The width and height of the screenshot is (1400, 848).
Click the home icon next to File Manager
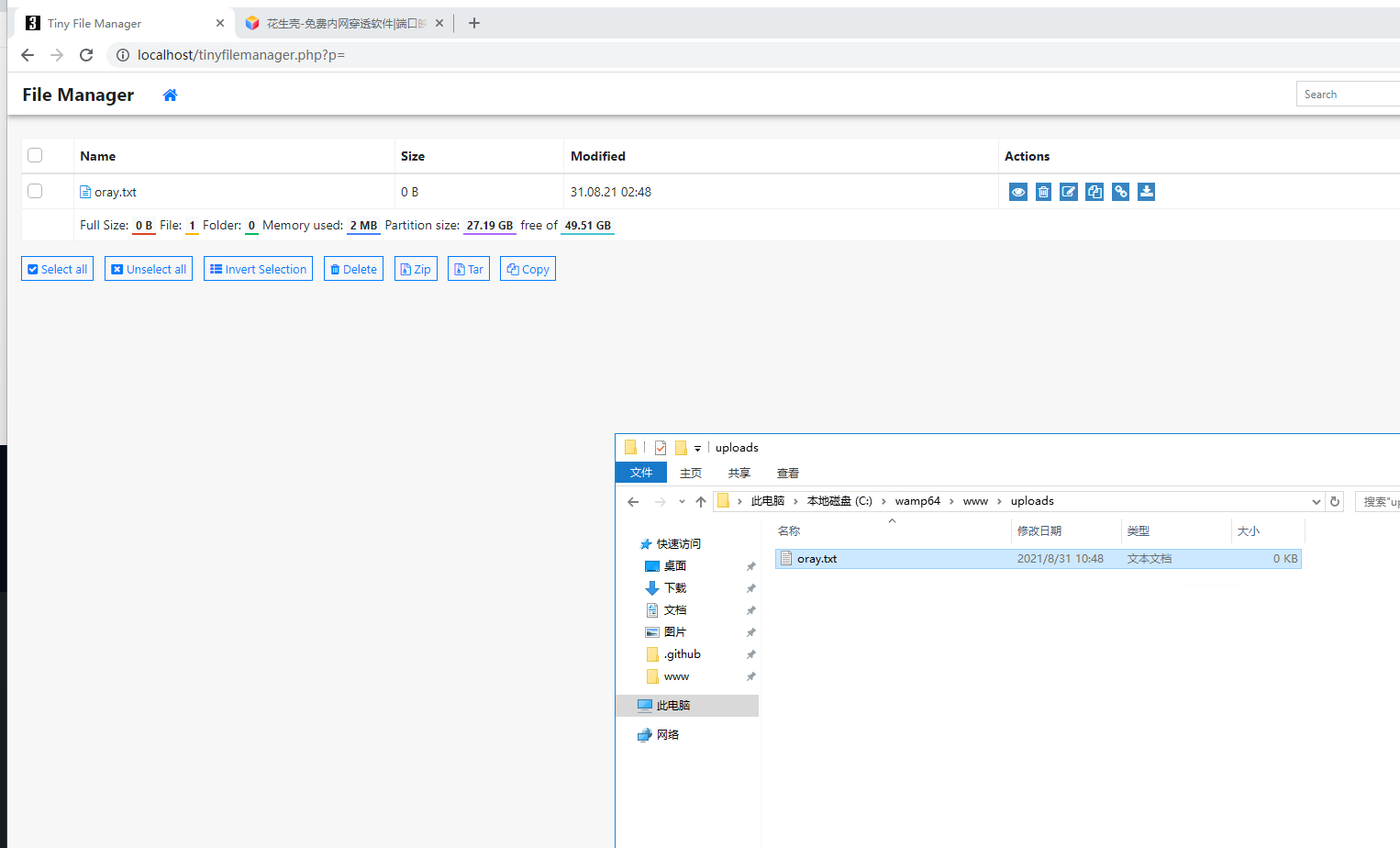(170, 95)
